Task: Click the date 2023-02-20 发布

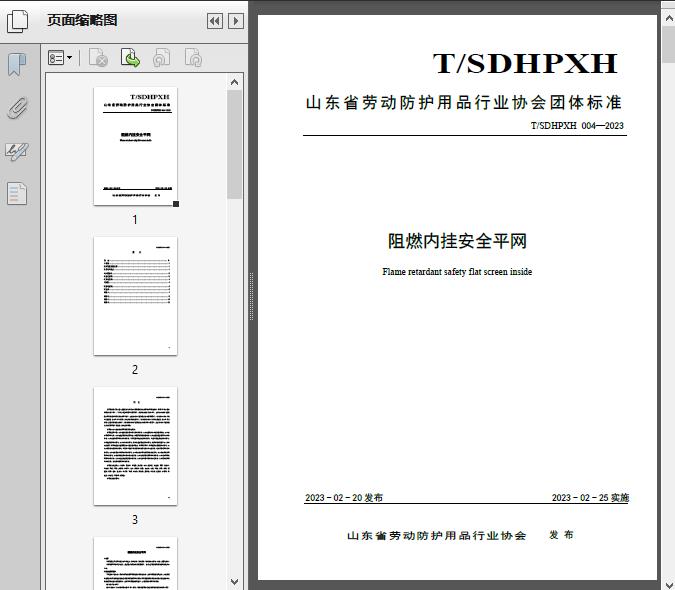Action: pos(344,497)
